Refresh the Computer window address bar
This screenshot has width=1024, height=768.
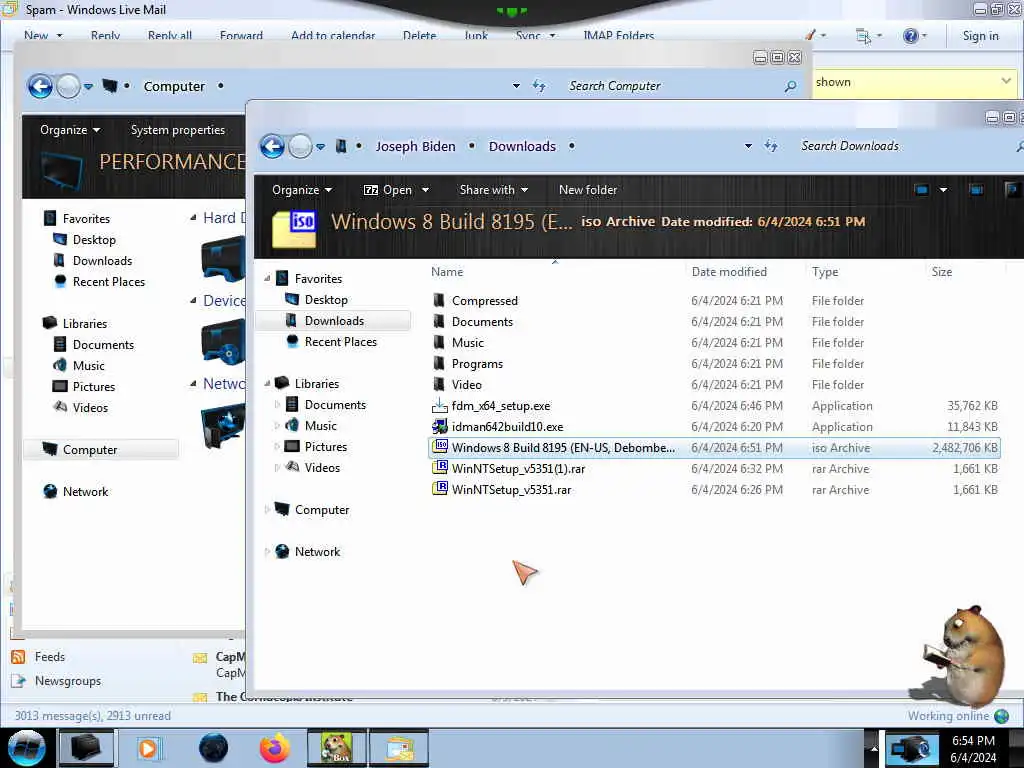point(539,86)
